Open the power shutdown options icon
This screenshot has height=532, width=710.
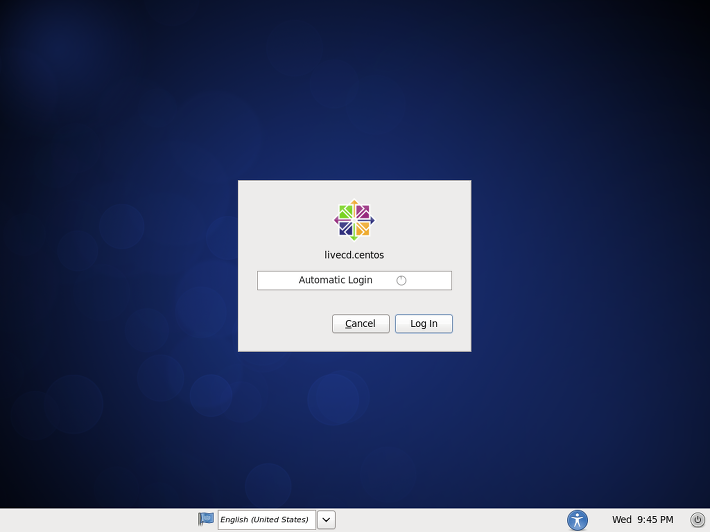(x=697, y=520)
